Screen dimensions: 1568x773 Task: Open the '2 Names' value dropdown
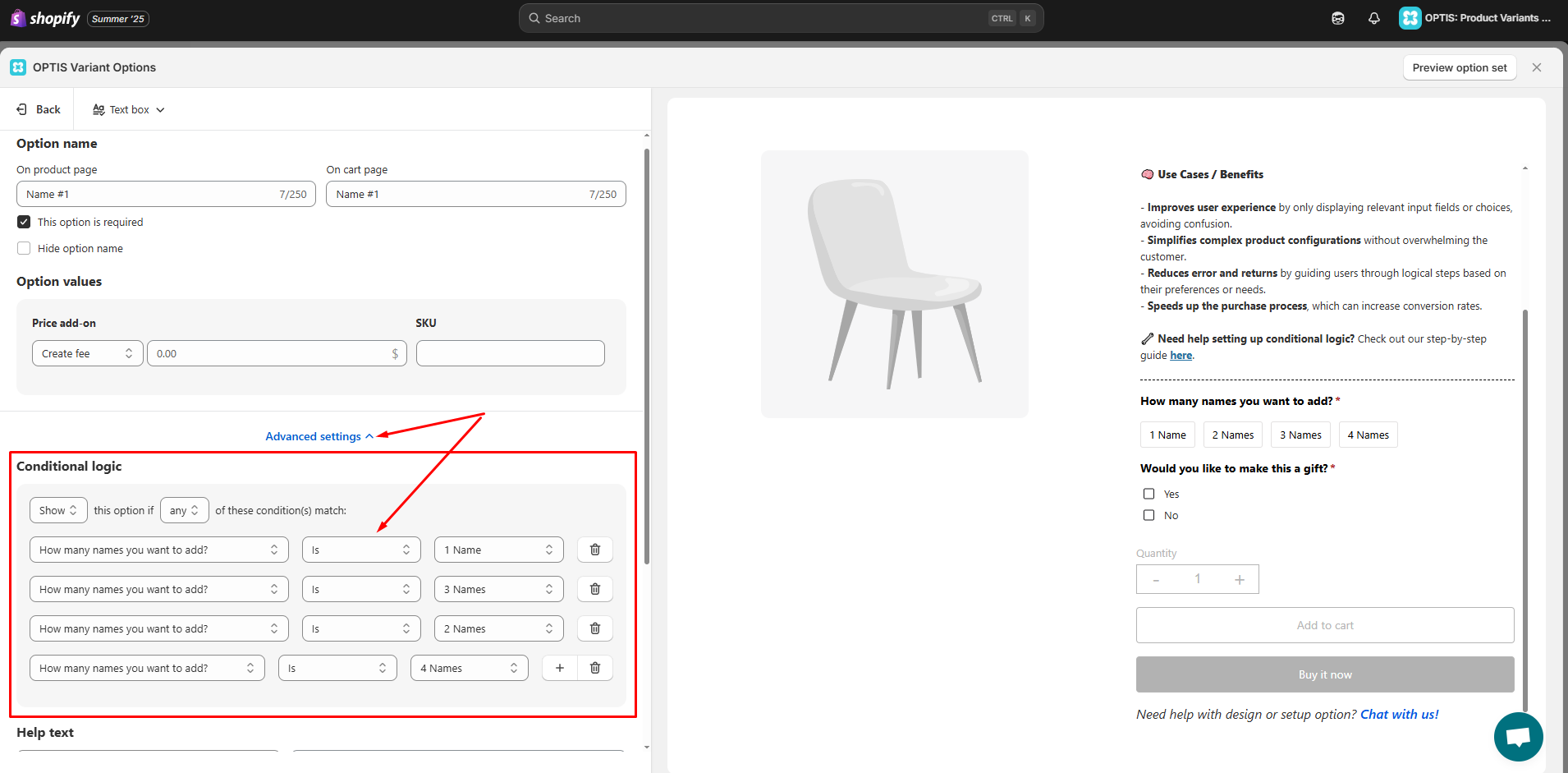point(499,628)
